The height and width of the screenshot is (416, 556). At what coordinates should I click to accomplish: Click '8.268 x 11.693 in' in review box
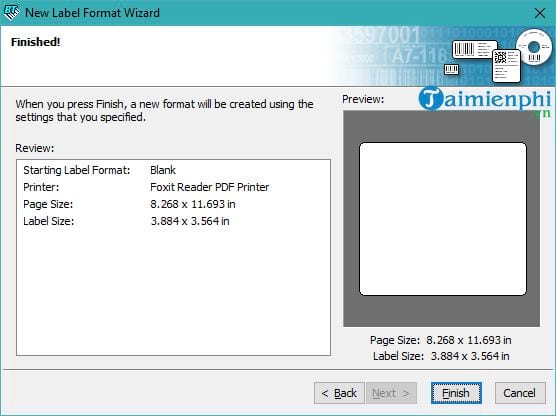coord(193,204)
